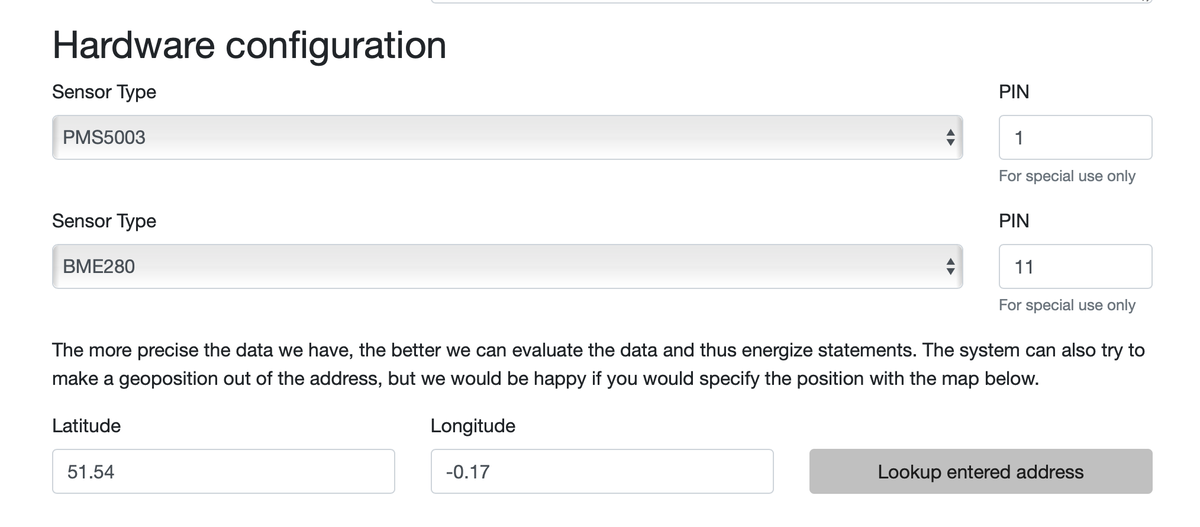Click the special use hint under PIN 11

pos(1067,305)
